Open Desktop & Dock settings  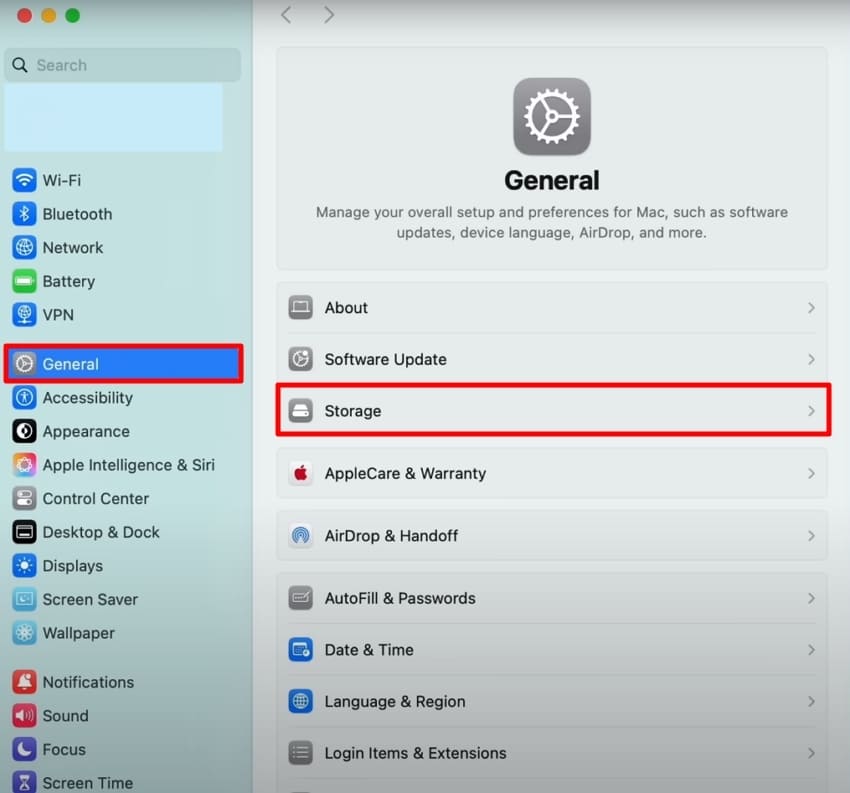pyautogui.click(x=24, y=532)
